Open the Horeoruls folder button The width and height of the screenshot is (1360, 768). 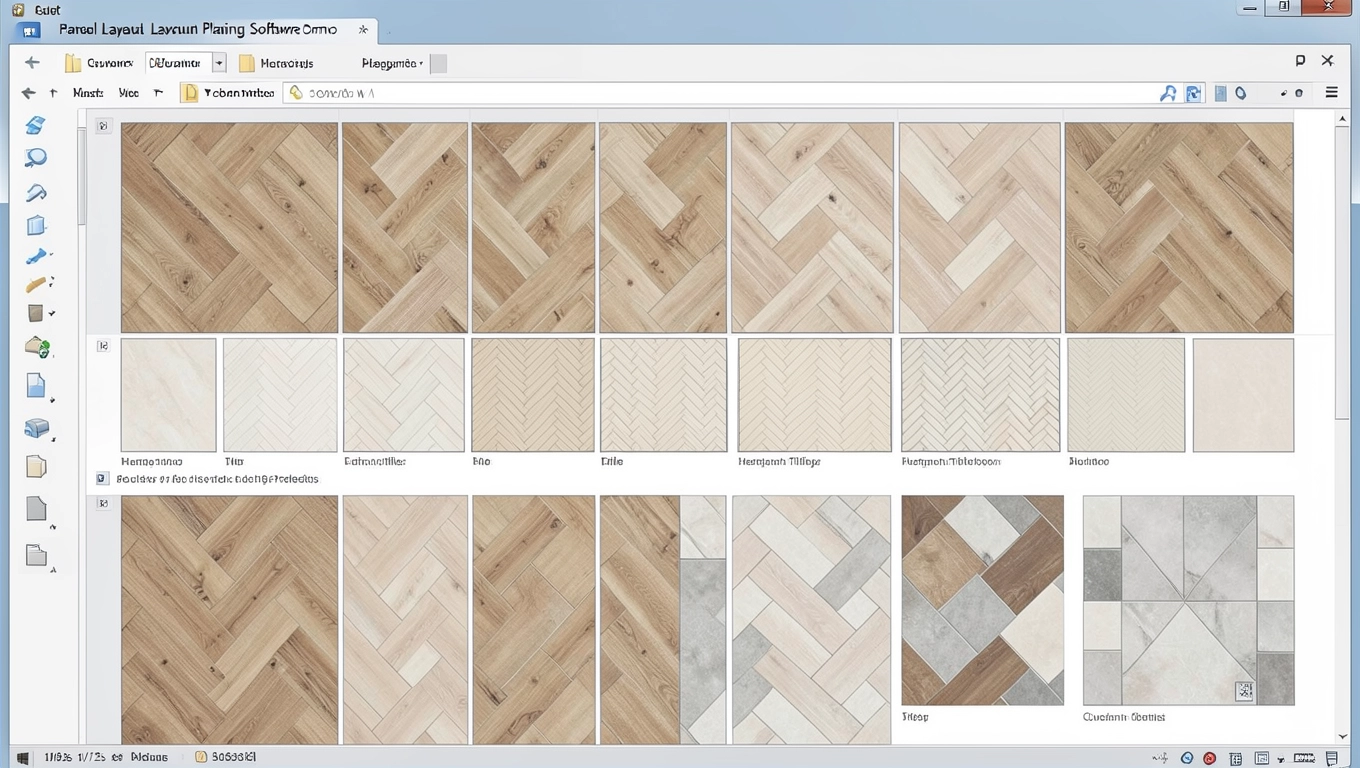[276, 63]
